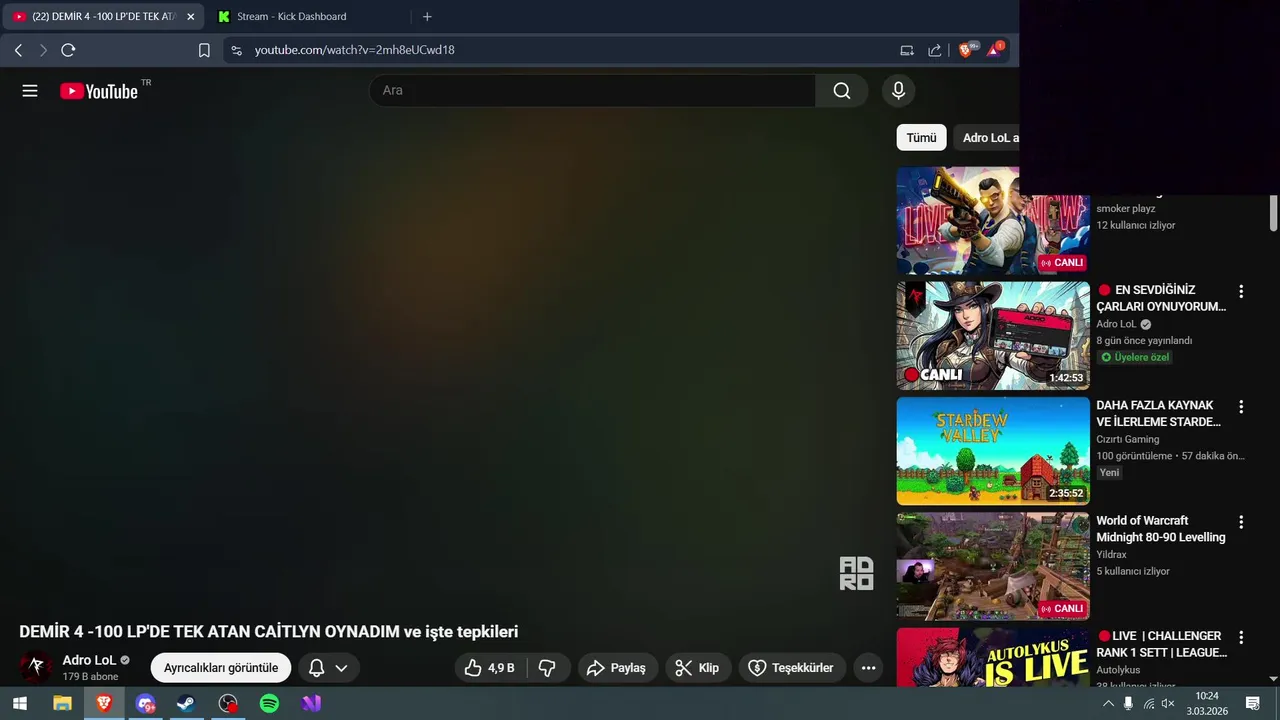Screen dimensions: 1280x720
Task: Open Spotify from the taskbar
Action: [269, 703]
